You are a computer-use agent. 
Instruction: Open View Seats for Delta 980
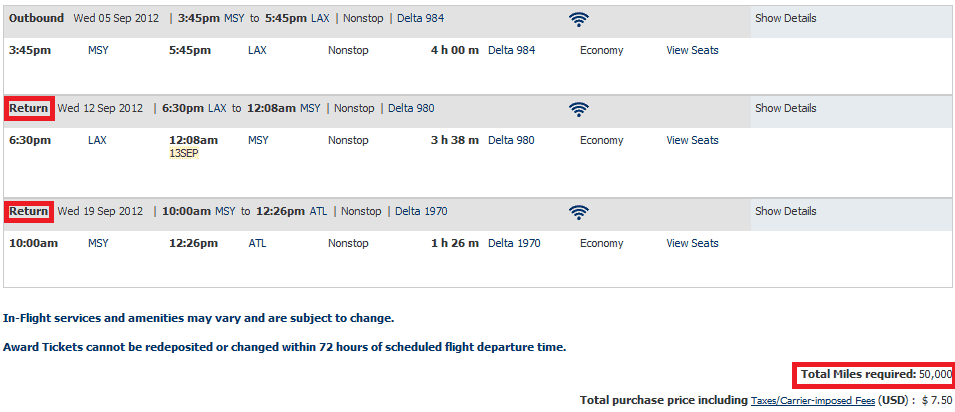[x=692, y=140]
